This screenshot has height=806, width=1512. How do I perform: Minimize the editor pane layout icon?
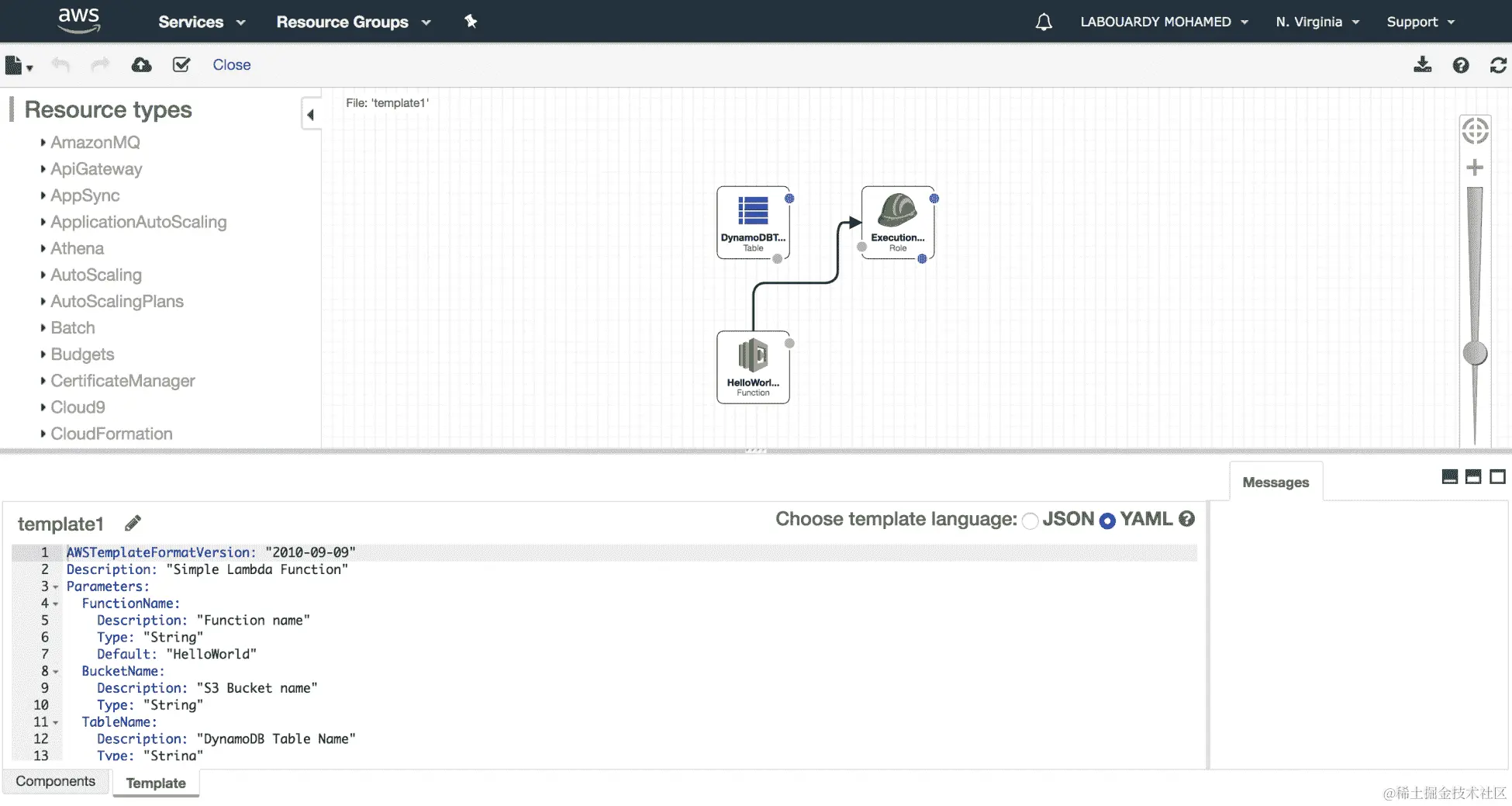[x=1449, y=476]
